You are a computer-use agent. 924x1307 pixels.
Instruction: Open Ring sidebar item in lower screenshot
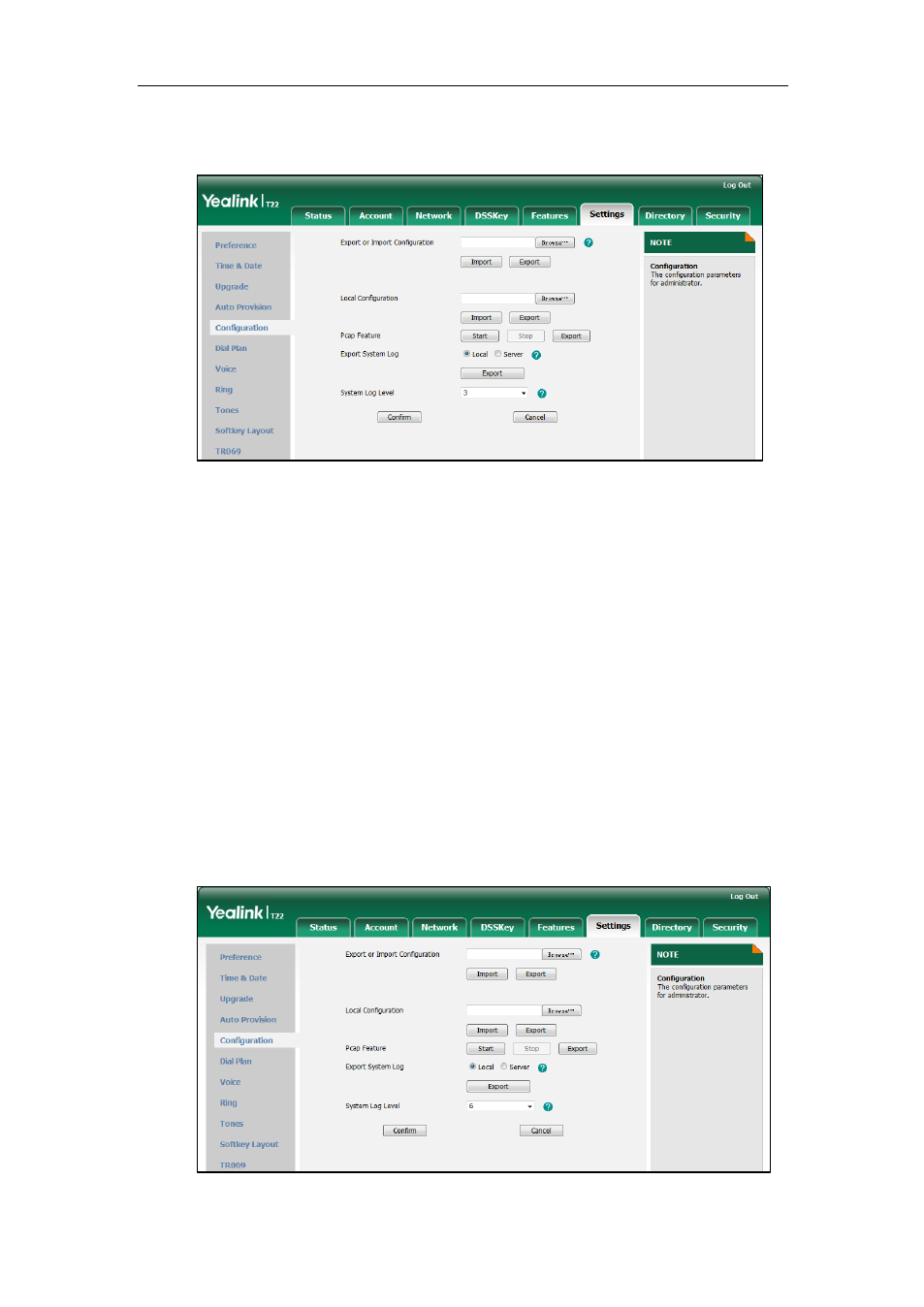pyautogui.click(x=228, y=1103)
